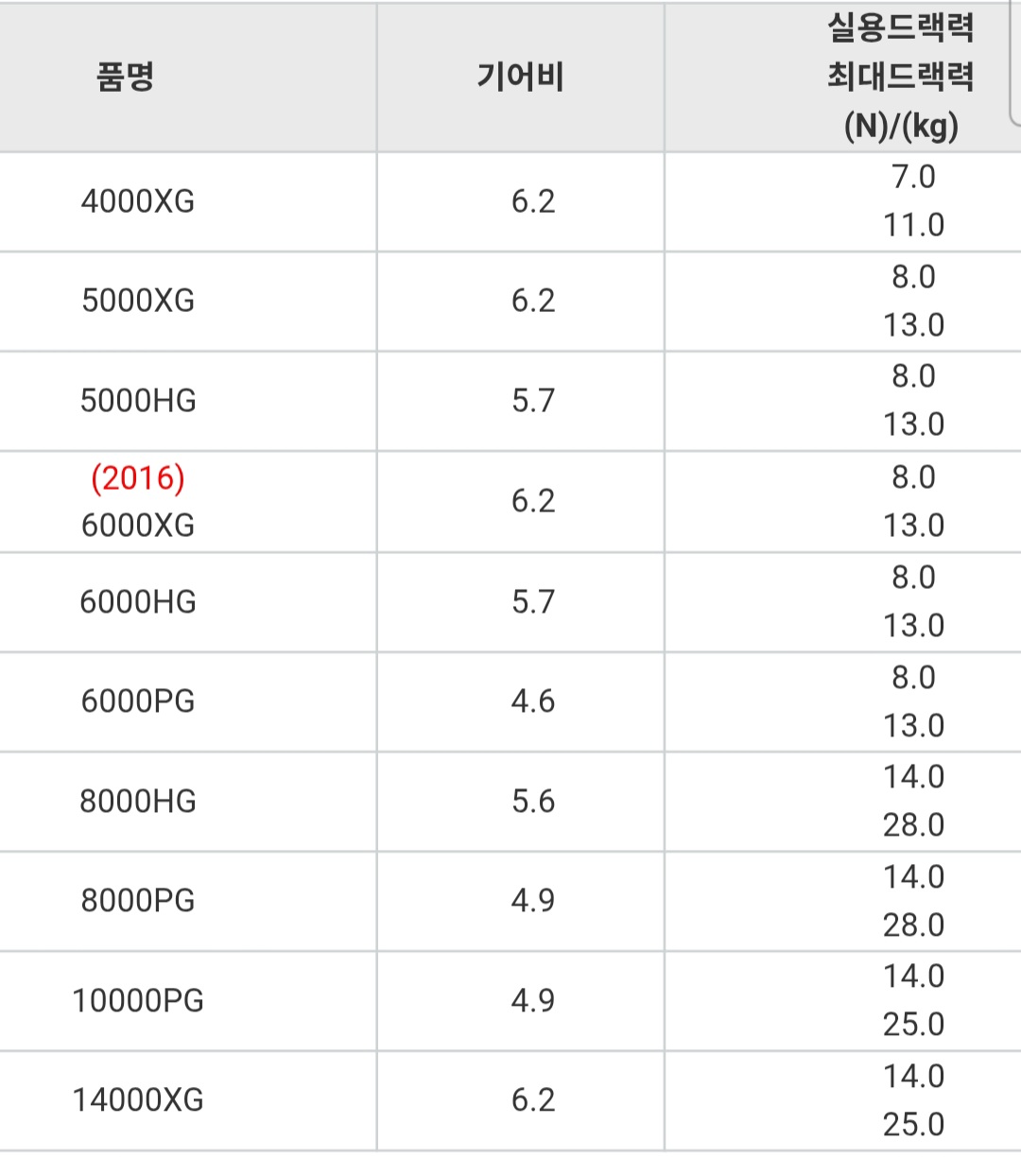Click the 6000HG product name
Viewport: 1021px width, 1176px height.
(x=138, y=601)
